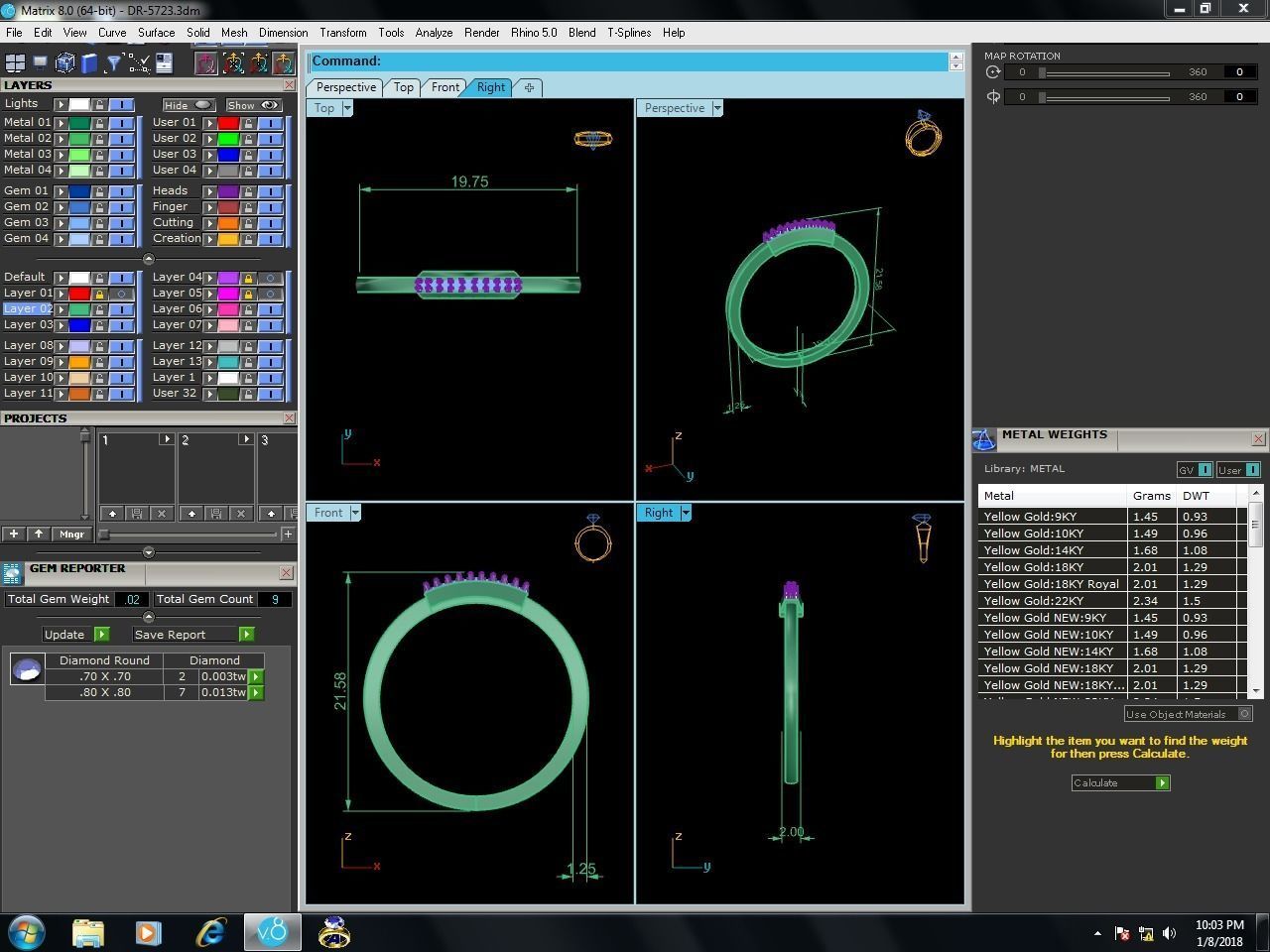Lock the Metal 01 layer padlock
The width and height of the screenshot is (1270, 952).
tap(99, 123)
